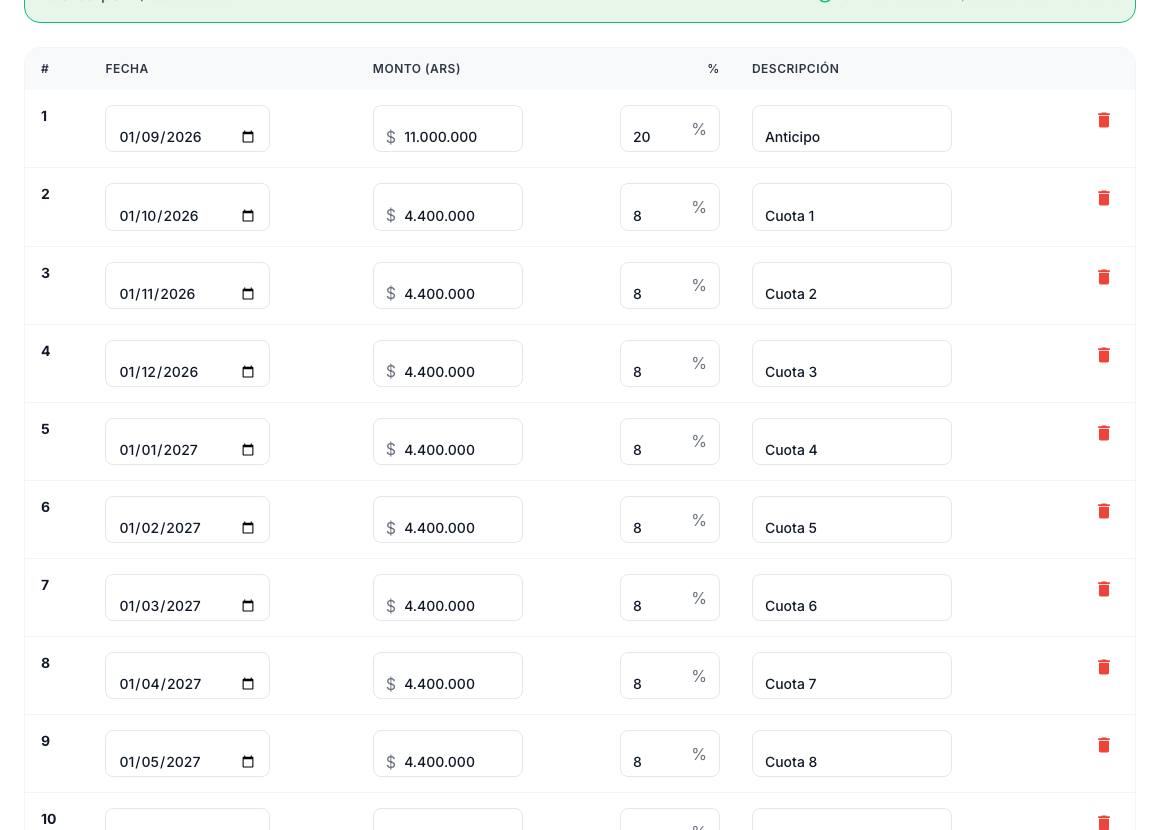The width and height of the screenshot is (1160, 830).
Task: Edit the amount field for Cuota 2
Action: 448,286
